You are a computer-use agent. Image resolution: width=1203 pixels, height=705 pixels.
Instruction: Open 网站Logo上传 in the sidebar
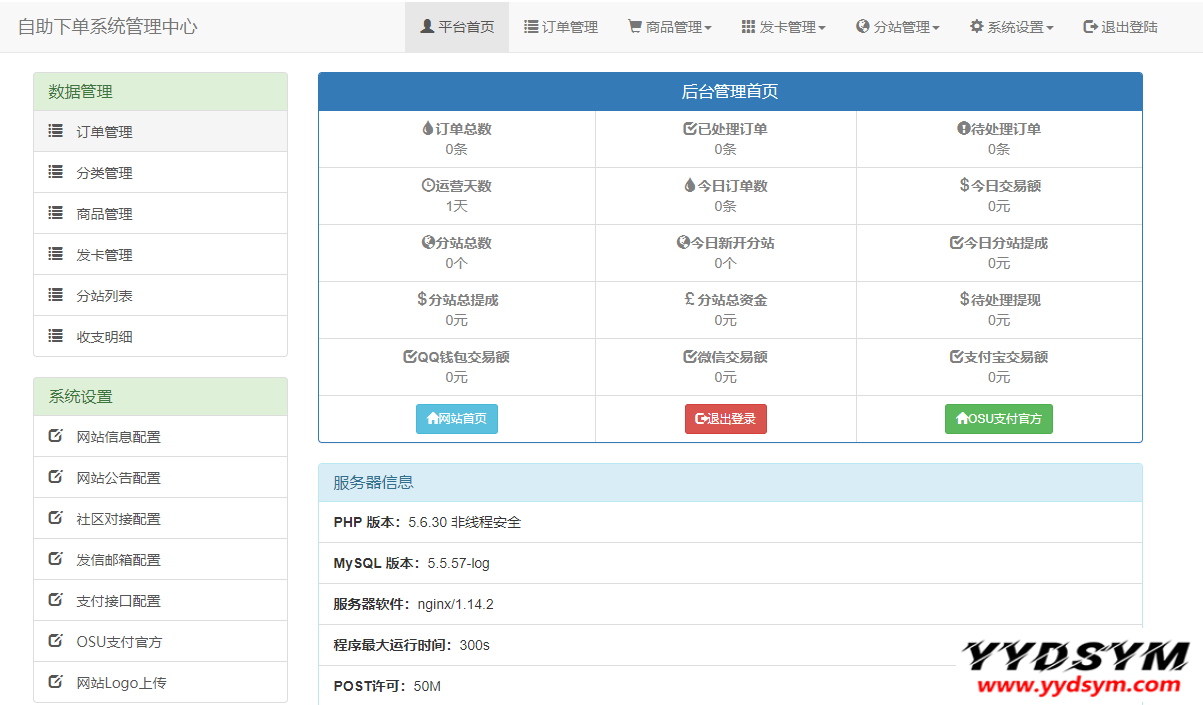(x=121, y=683)
